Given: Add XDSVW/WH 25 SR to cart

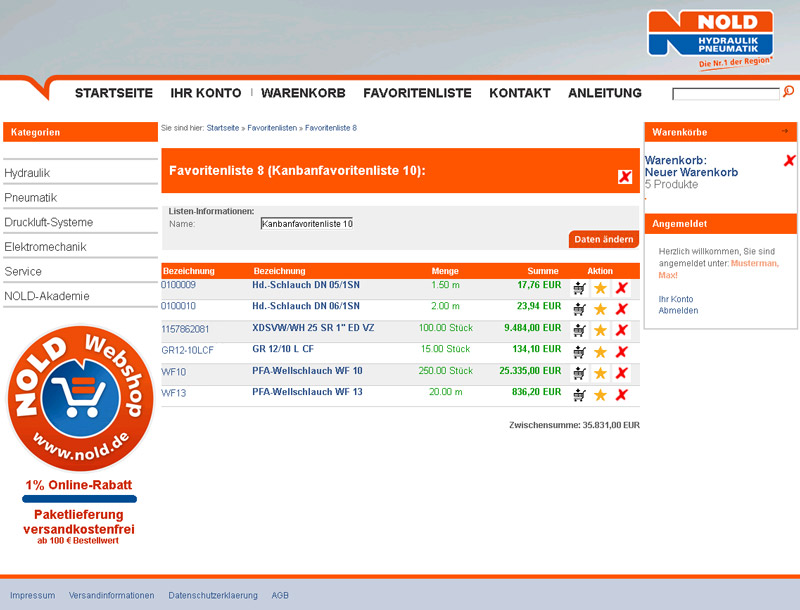Looking at the screenshot, I should click(579, 331).
